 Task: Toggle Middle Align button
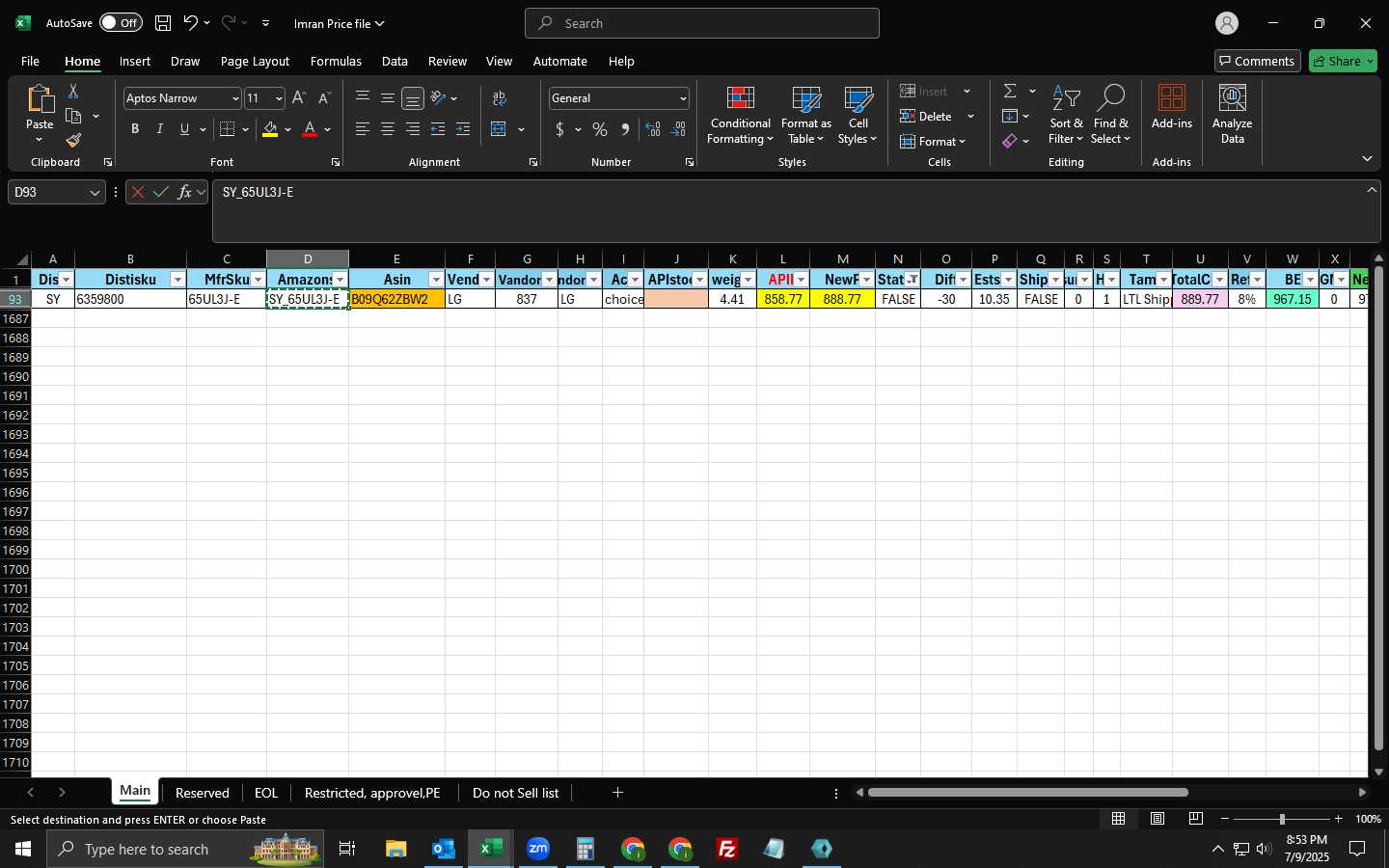point(388,98)
